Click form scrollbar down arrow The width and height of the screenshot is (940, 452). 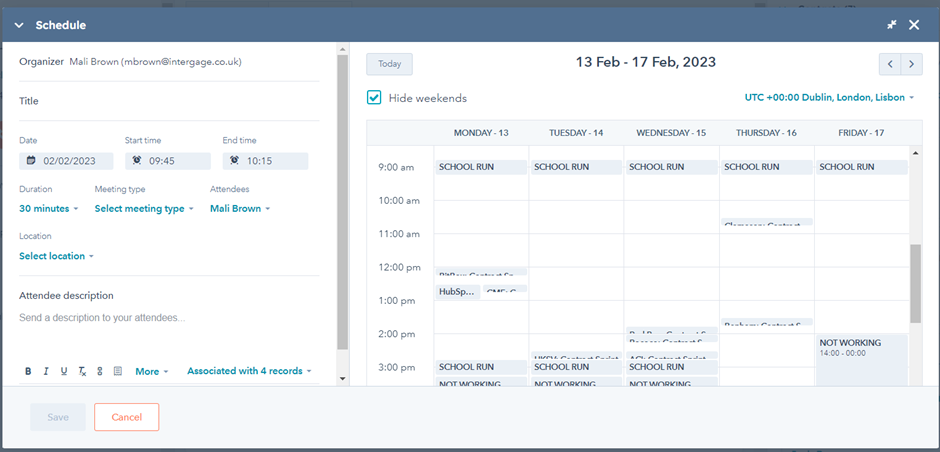point(342,378)
